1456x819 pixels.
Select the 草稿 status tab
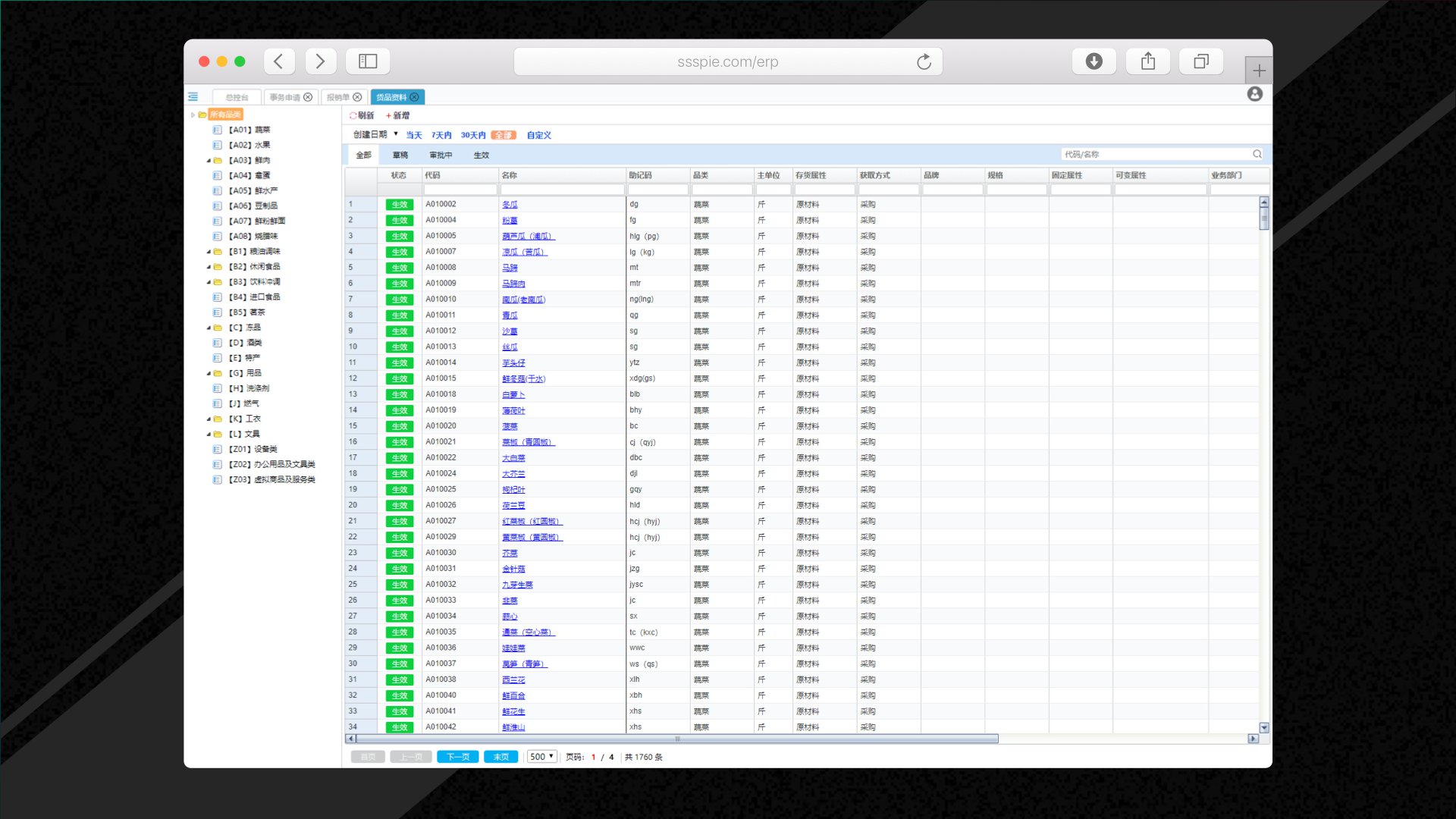pyautogui.click(x=400, y=155)
